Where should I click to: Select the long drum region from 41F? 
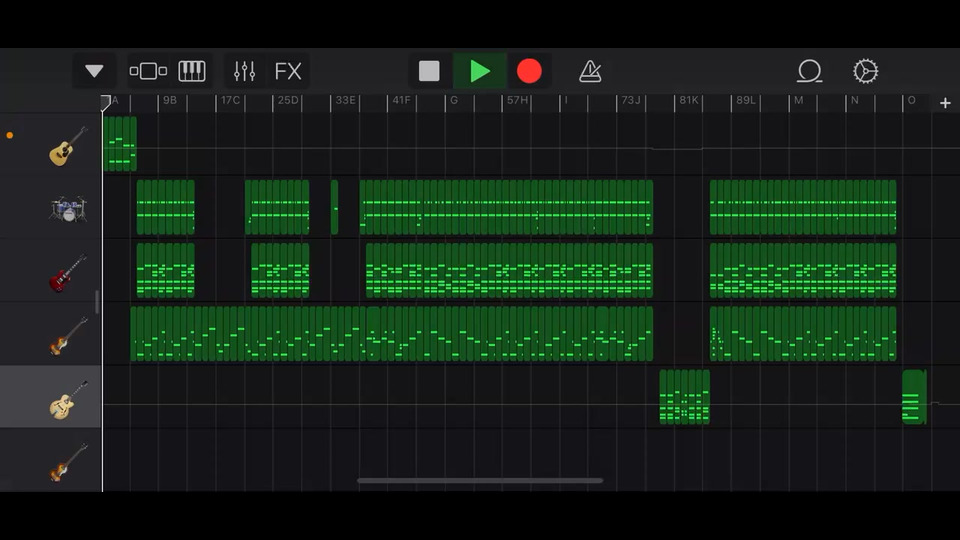click(506, 207)
